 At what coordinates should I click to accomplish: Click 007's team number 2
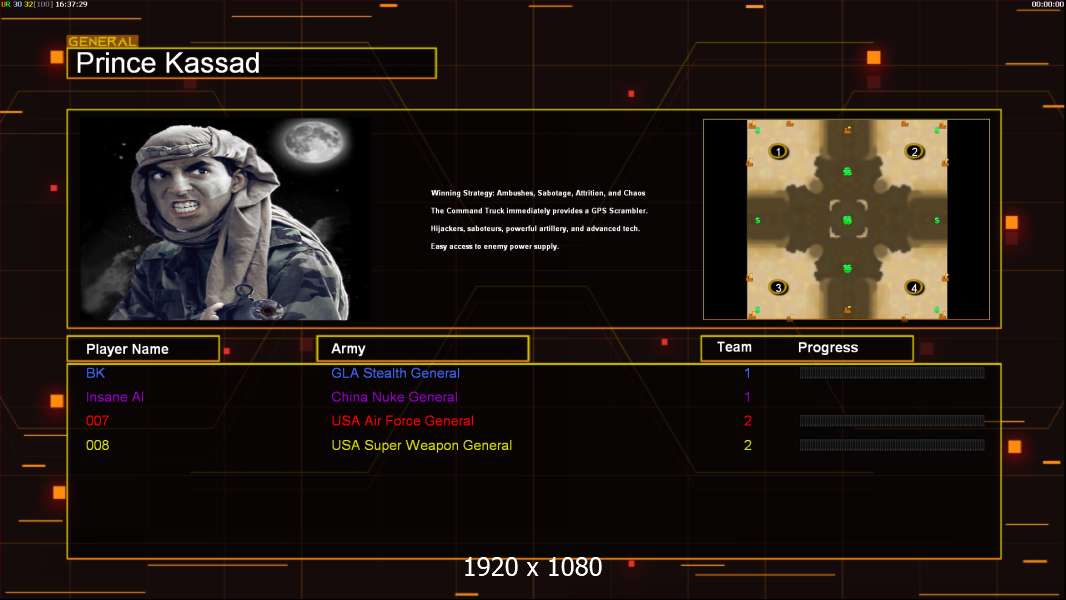click(x=748, y=421)
